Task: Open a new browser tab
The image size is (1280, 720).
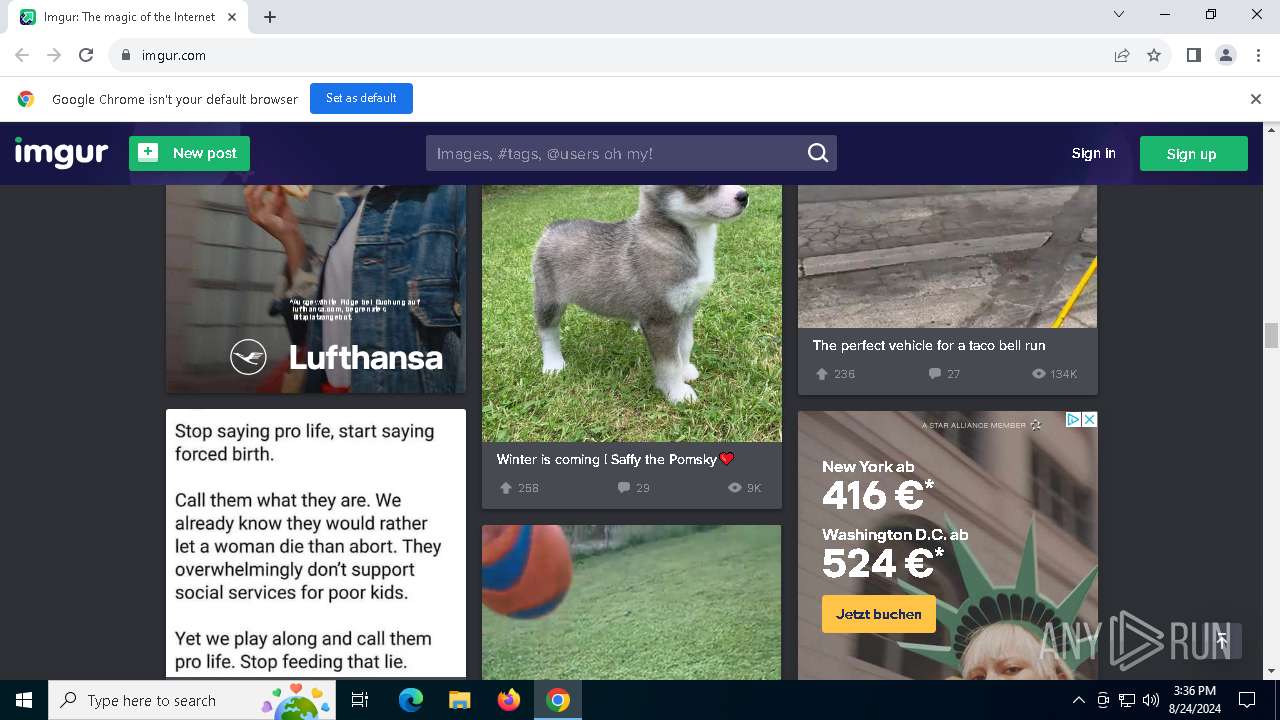Action: (270, 17)
